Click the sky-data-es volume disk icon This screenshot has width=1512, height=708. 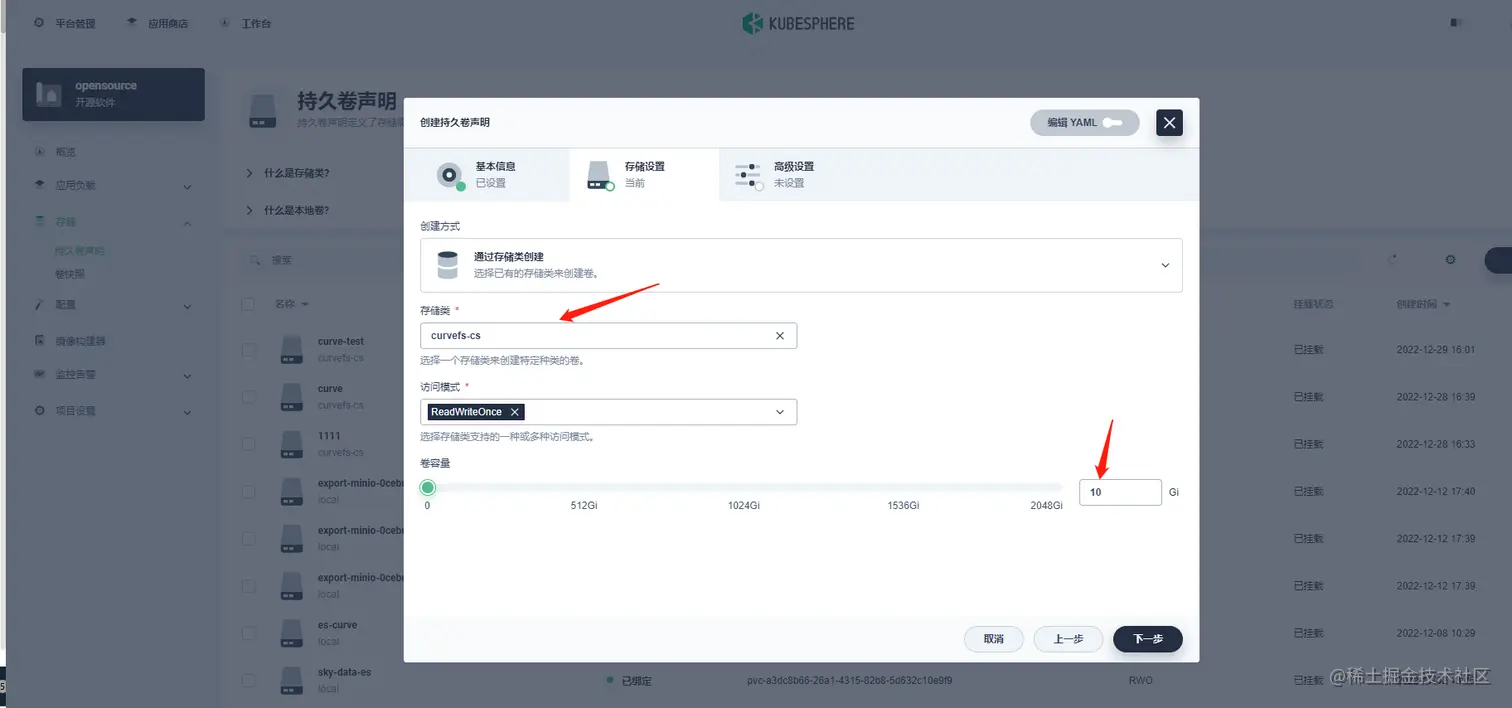coord(291,680)
